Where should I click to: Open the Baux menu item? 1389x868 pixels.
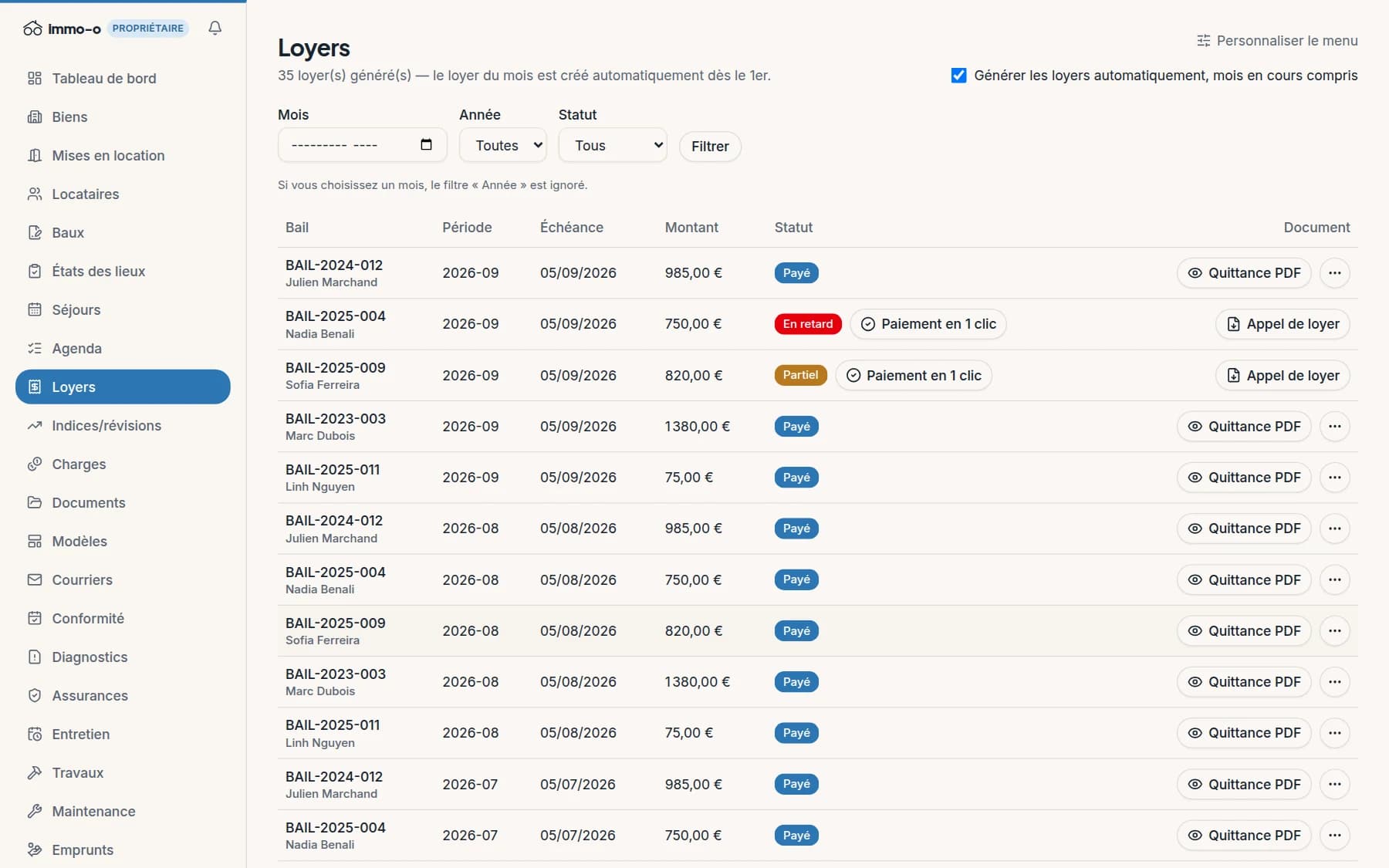(123, 232)
